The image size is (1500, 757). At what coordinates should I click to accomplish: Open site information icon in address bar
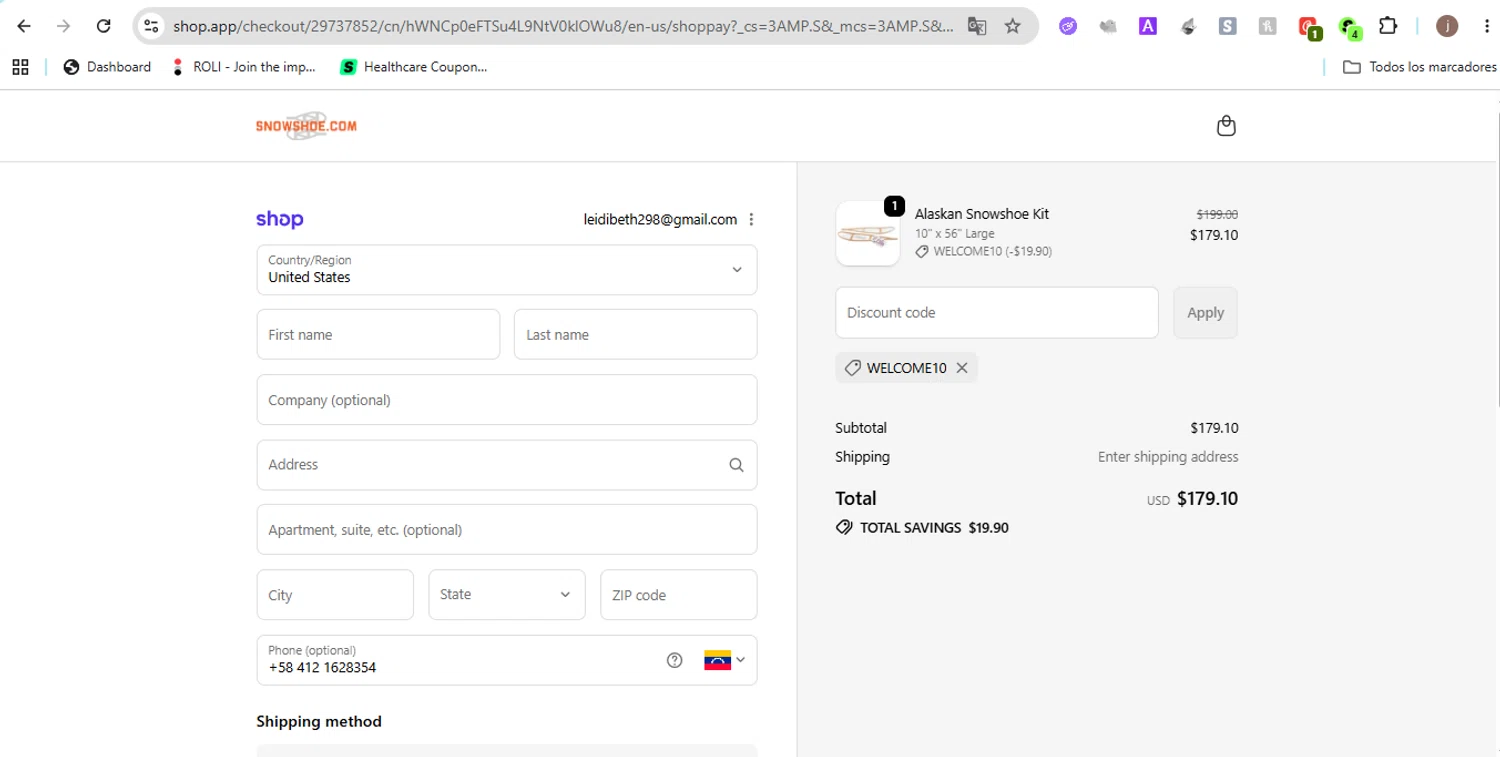tap(151, 26)
